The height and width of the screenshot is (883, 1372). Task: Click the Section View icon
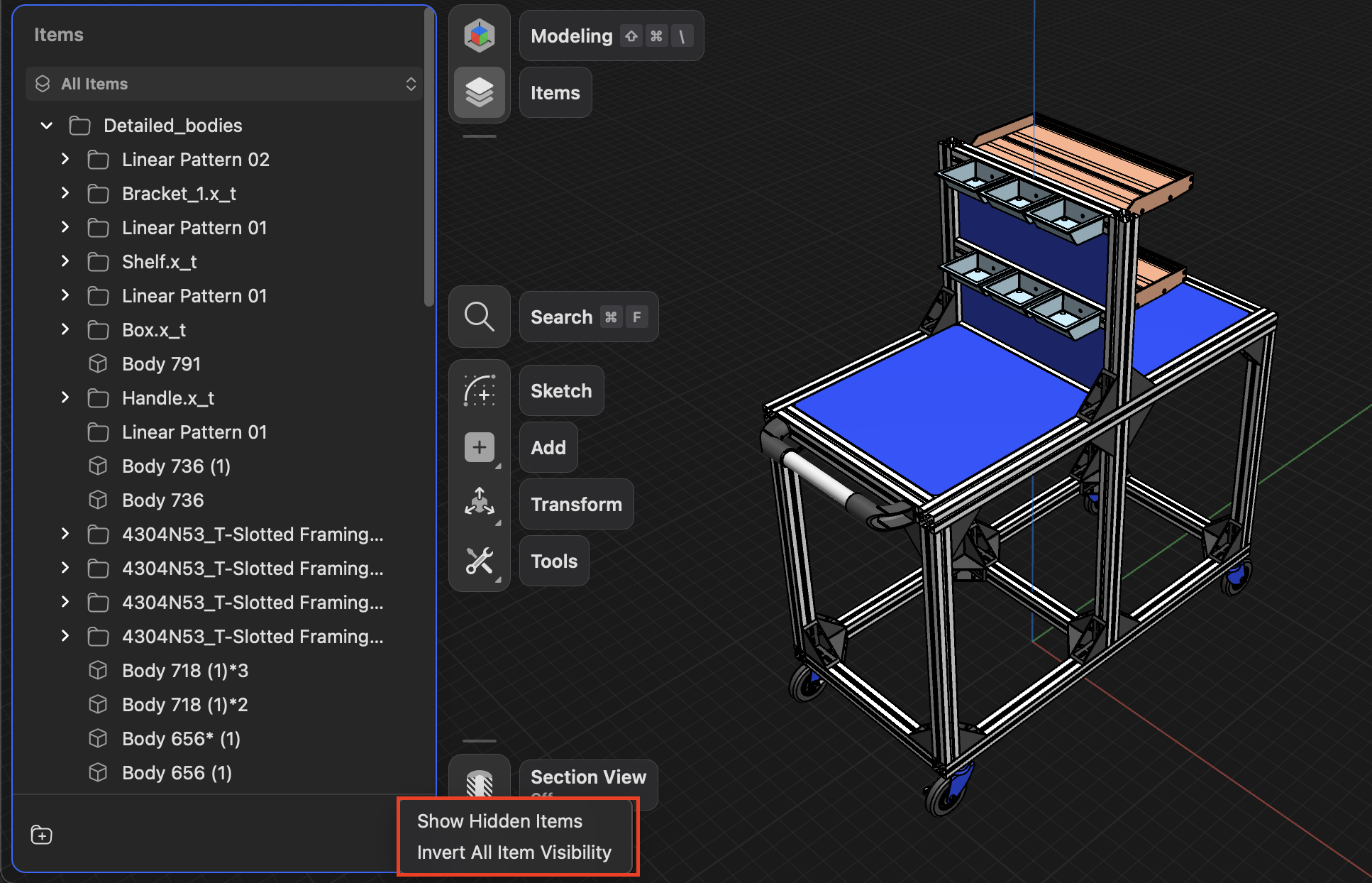pos(480,782)
